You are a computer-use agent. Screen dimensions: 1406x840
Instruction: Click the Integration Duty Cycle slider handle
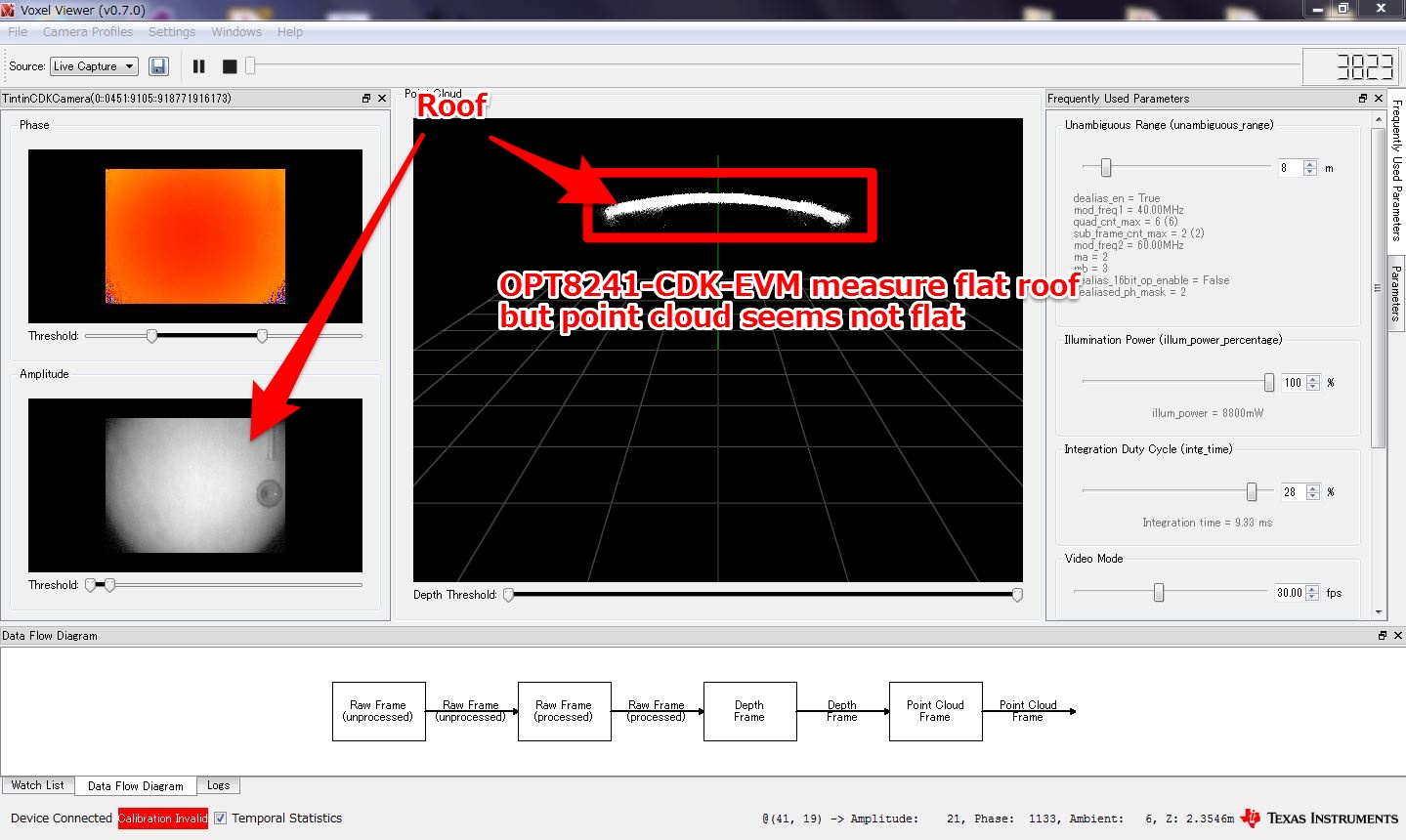pos(1252,492)
